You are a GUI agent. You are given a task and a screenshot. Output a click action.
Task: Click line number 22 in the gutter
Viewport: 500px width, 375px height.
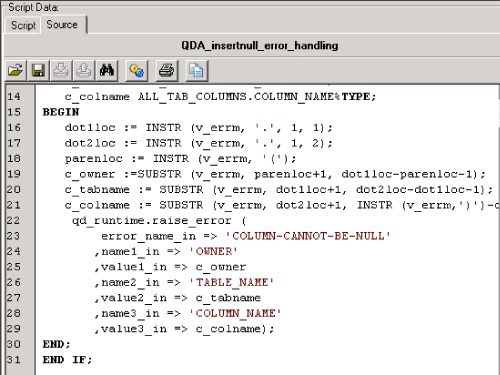pos(13,220)
